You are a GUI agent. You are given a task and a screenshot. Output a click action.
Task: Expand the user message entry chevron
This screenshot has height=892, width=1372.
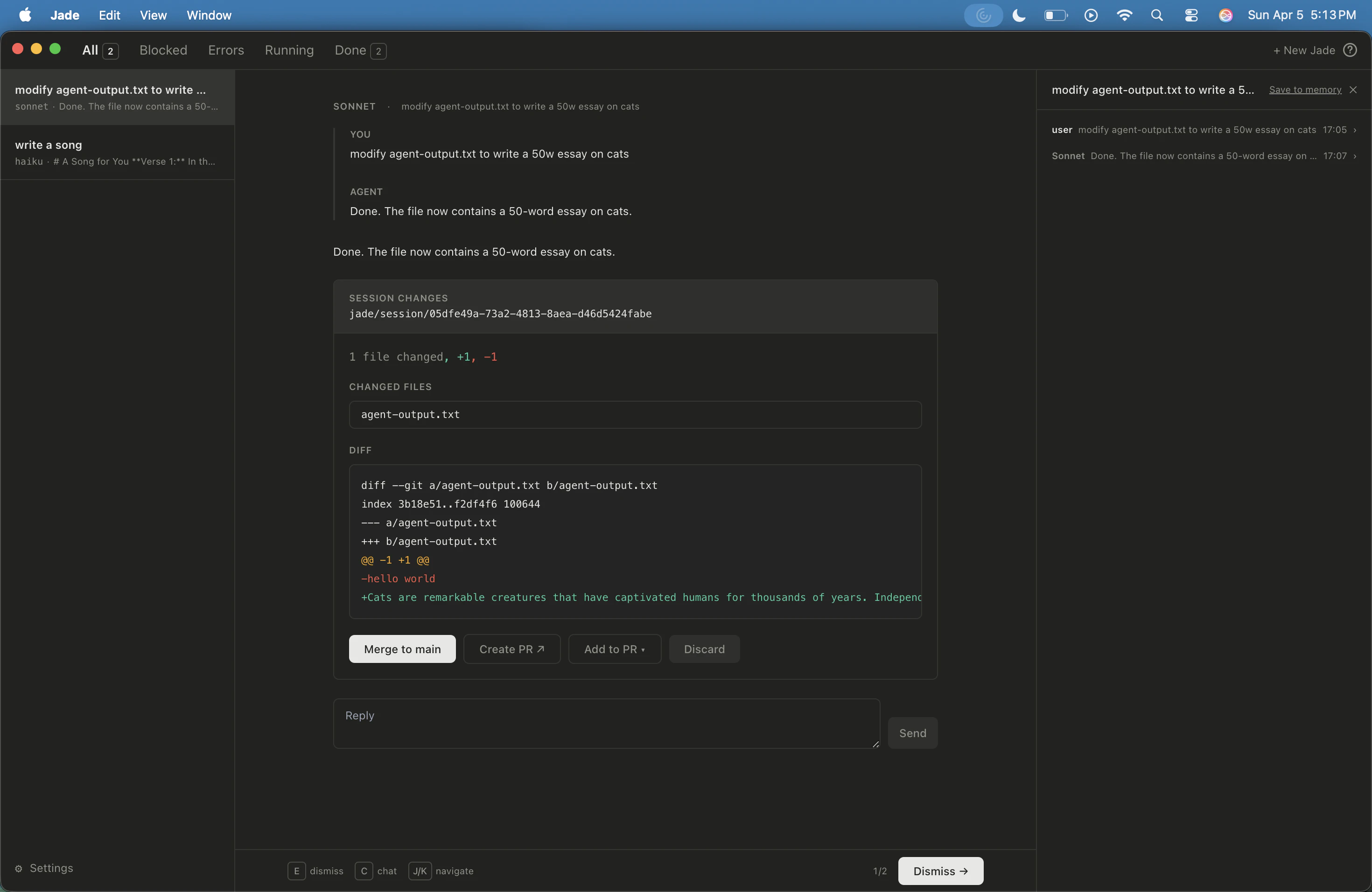point(1355,130)
